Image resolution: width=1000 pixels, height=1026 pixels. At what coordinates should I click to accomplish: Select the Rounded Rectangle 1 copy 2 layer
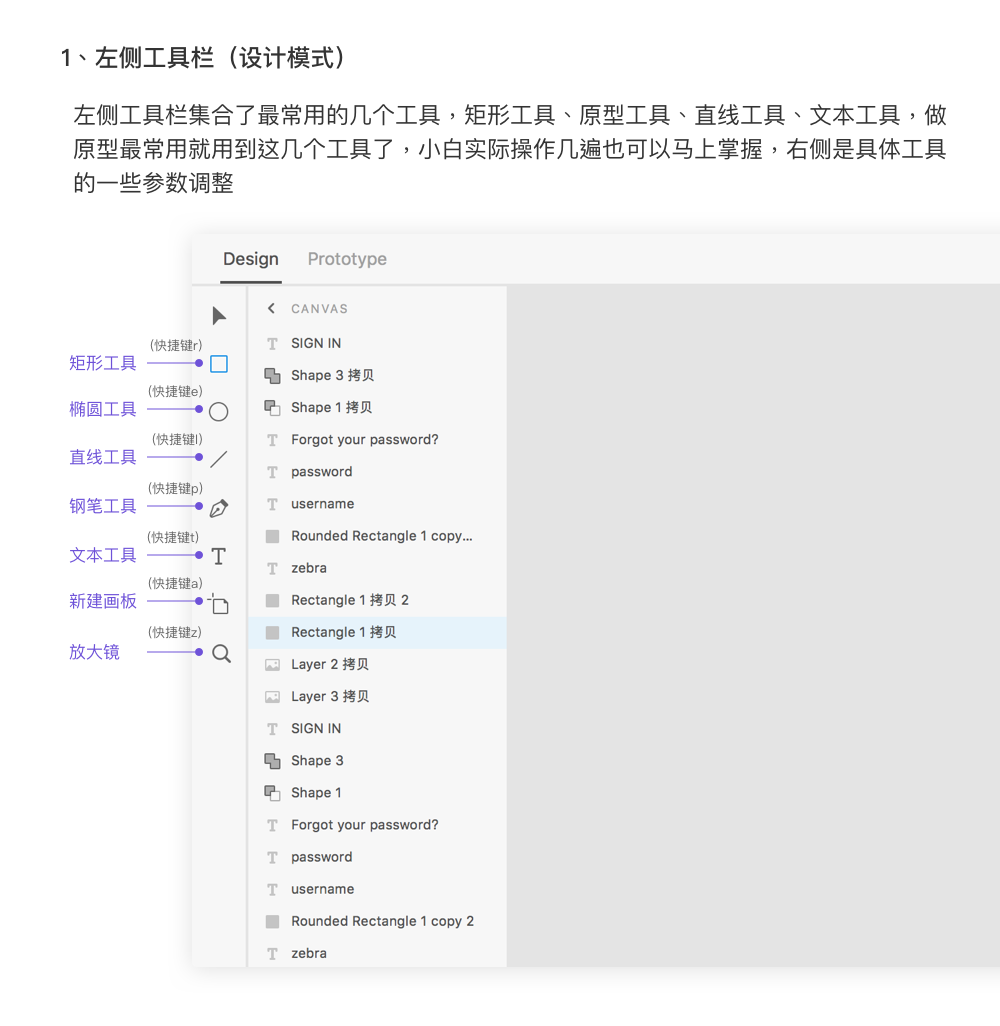(377, 921)
